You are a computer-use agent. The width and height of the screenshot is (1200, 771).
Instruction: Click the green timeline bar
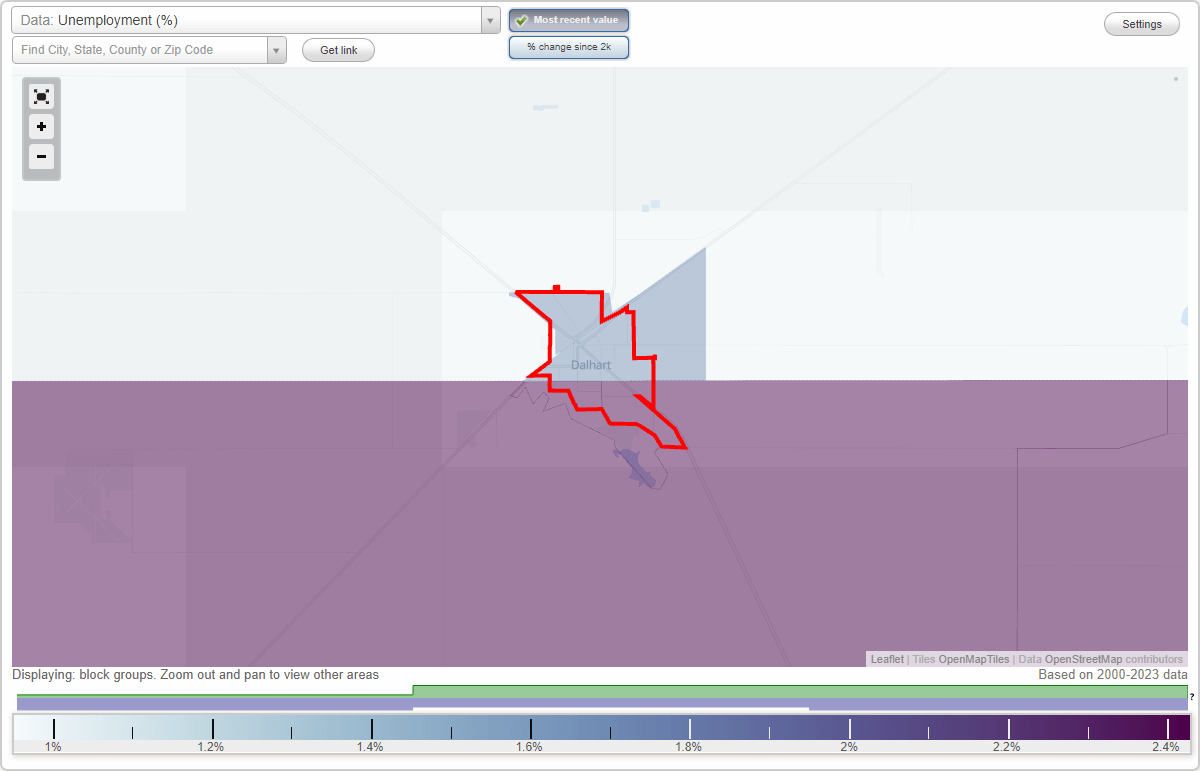(x=800, y=692)
